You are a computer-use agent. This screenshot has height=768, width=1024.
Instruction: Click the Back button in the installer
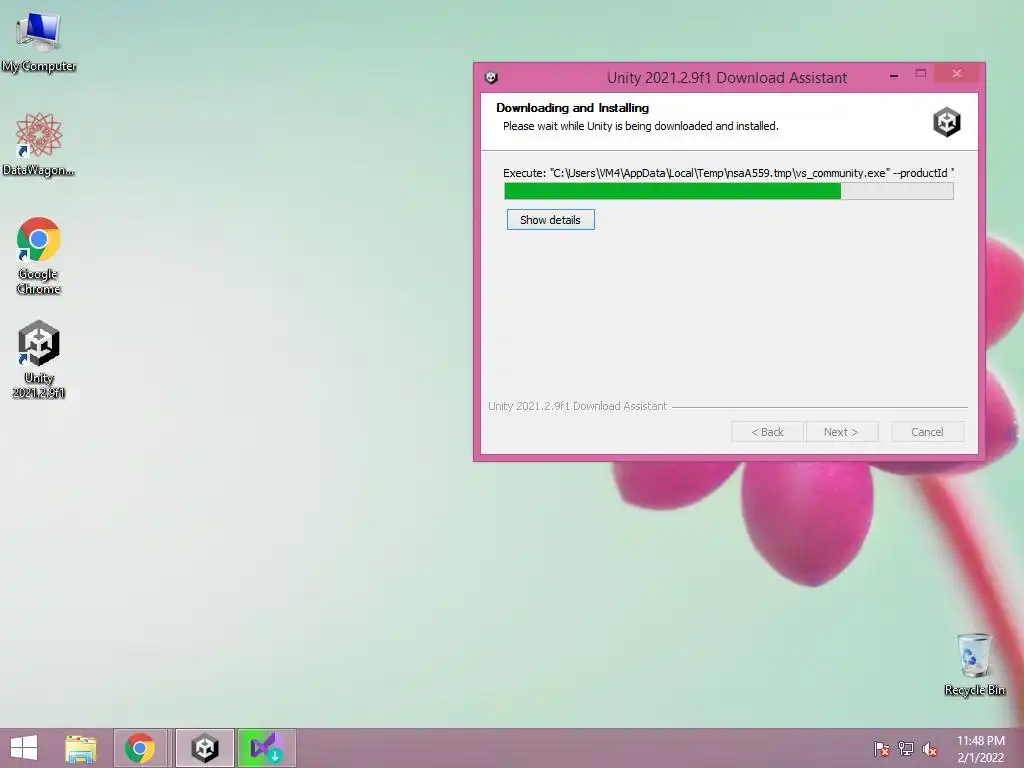[x=767, y=432]
